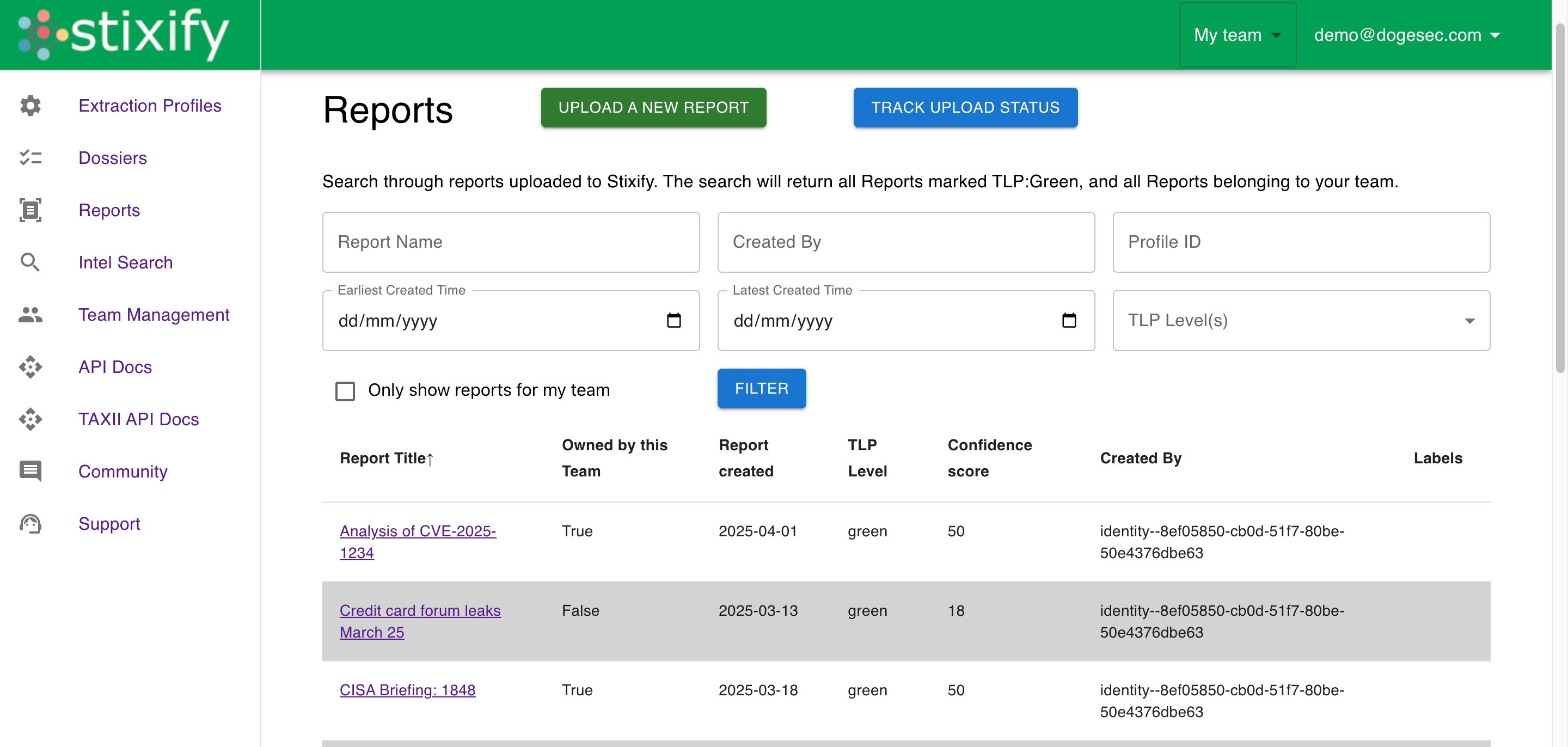The width and height of the screenshot is (1568, 747).
Task: Open Latest Created Time calendar picker
Action: [x=1069, y=320]
